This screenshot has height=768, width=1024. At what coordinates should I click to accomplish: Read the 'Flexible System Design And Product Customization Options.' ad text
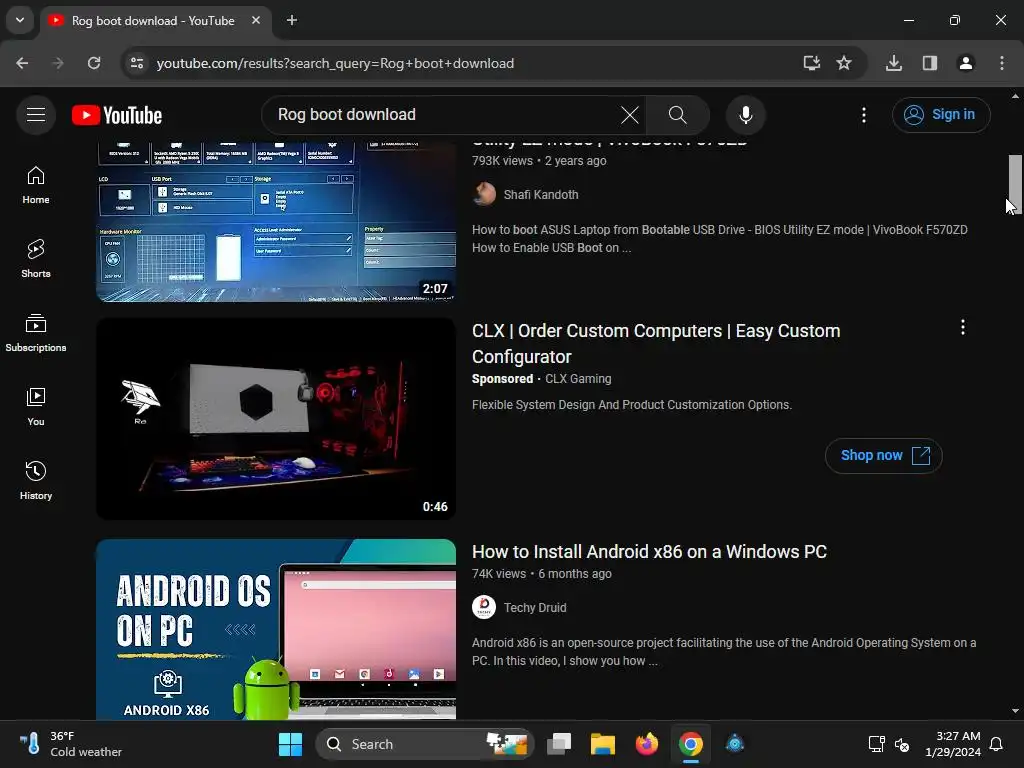(x=632, y=405)
